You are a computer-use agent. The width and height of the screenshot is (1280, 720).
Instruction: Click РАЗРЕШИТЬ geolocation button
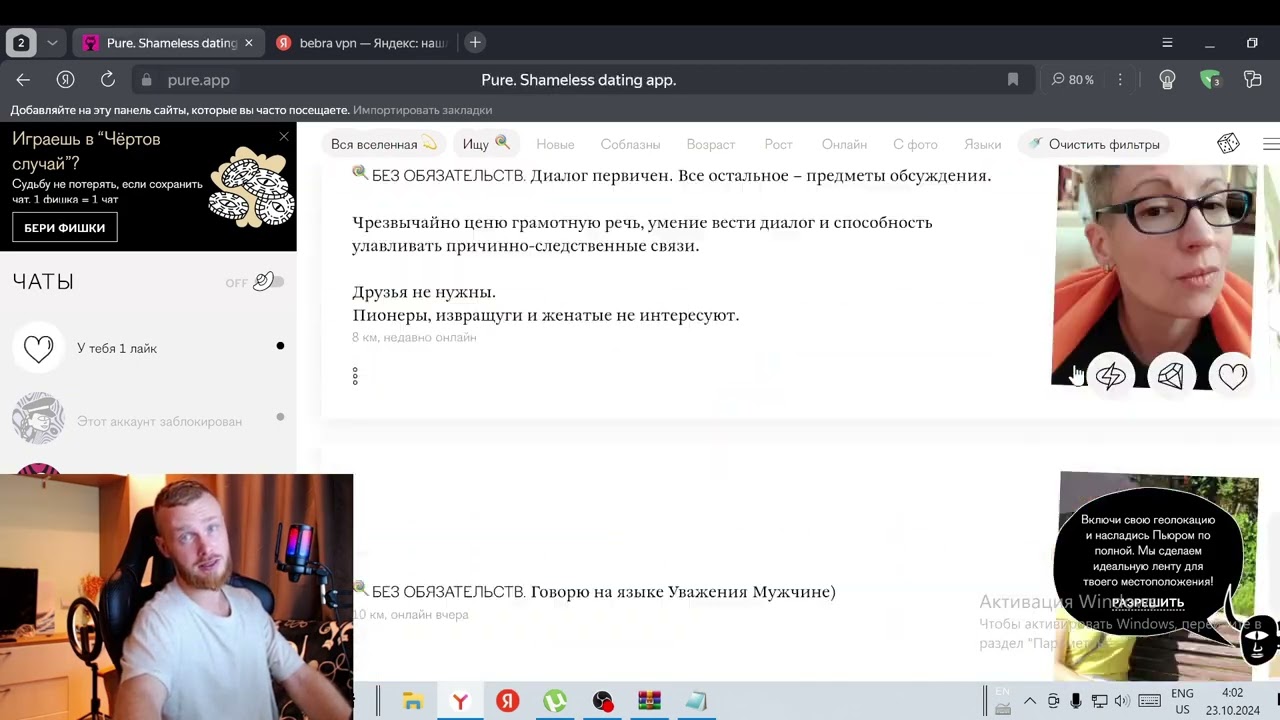pos(1148,603)
